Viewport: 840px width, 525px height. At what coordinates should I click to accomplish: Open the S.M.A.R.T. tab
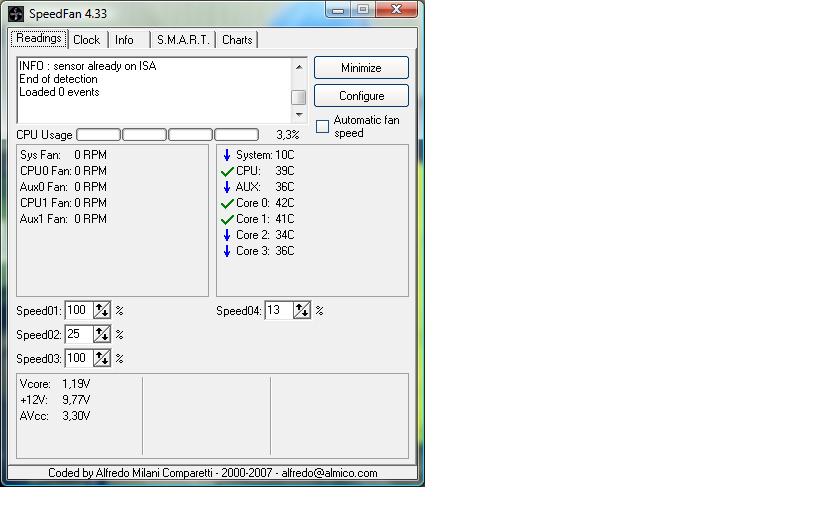click(x=183, y=40)
